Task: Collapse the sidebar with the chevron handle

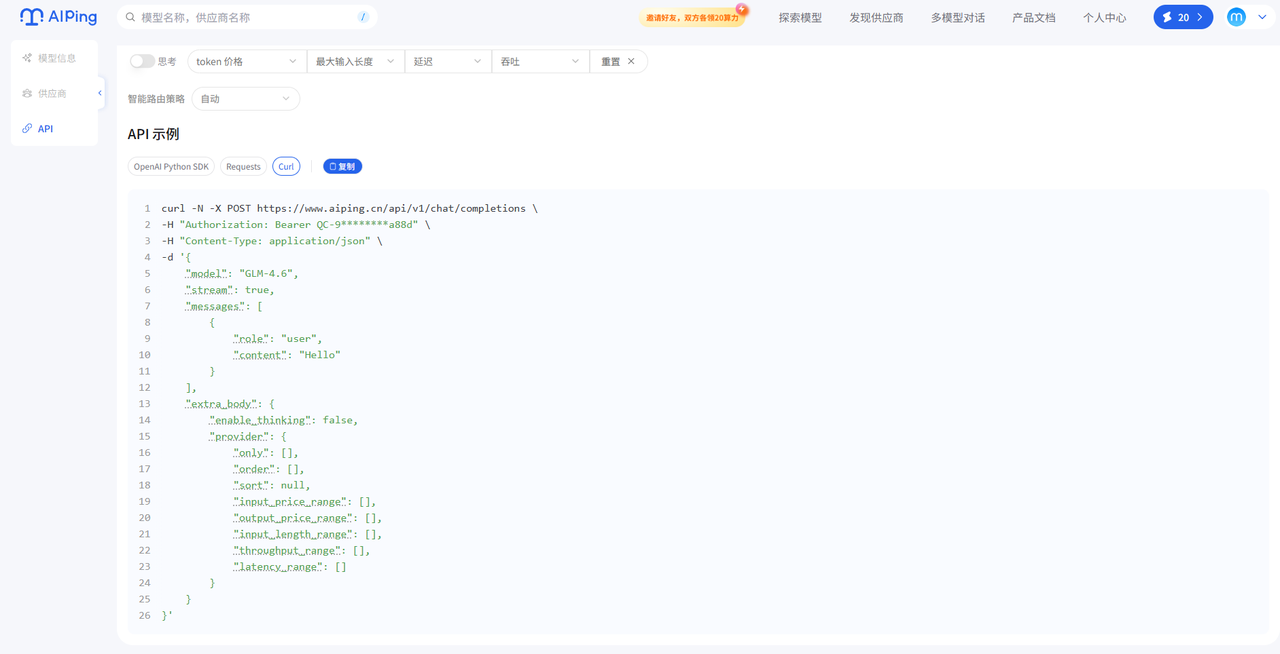Action: pos(100,93)
